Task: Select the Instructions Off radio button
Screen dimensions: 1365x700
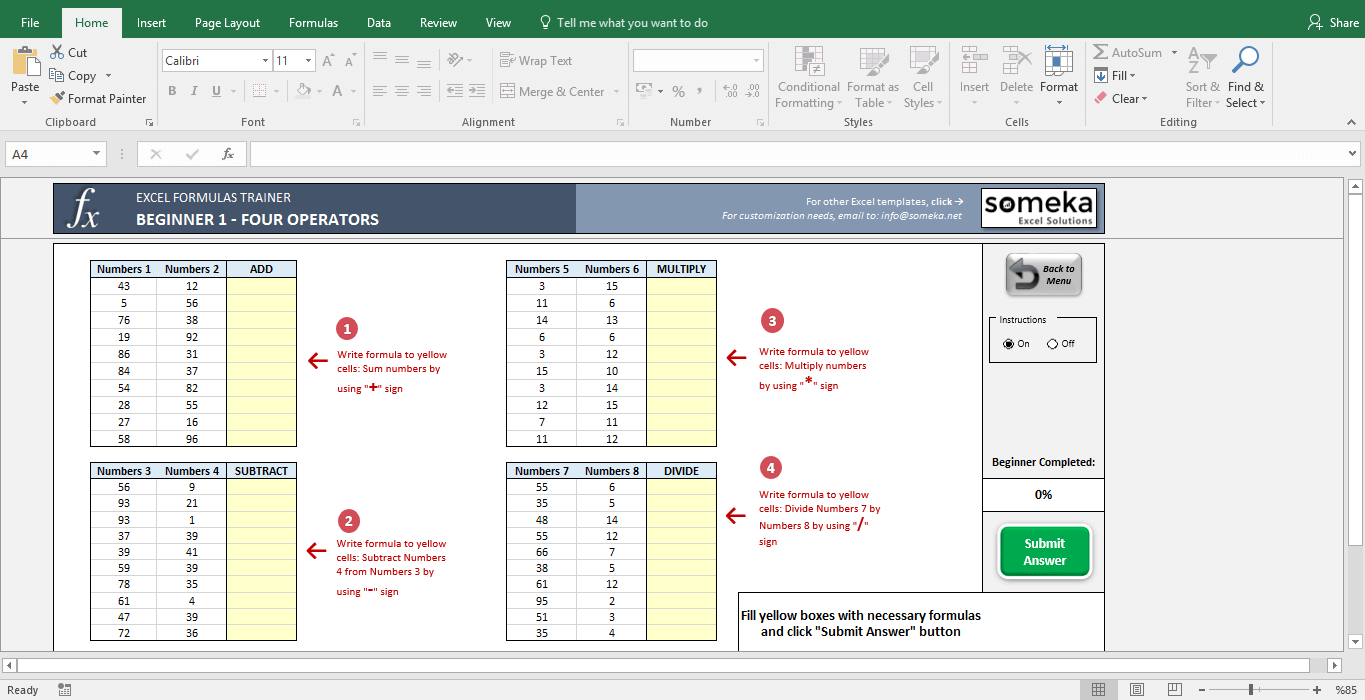Action: [x=1052, y=344]
